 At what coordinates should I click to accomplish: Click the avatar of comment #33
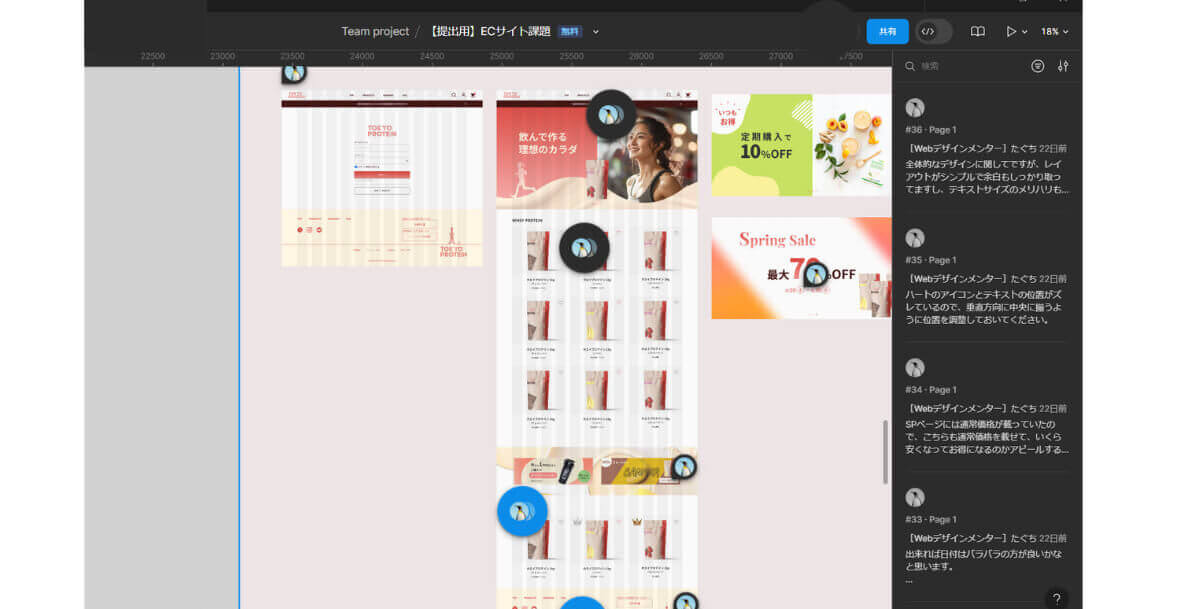915,497
